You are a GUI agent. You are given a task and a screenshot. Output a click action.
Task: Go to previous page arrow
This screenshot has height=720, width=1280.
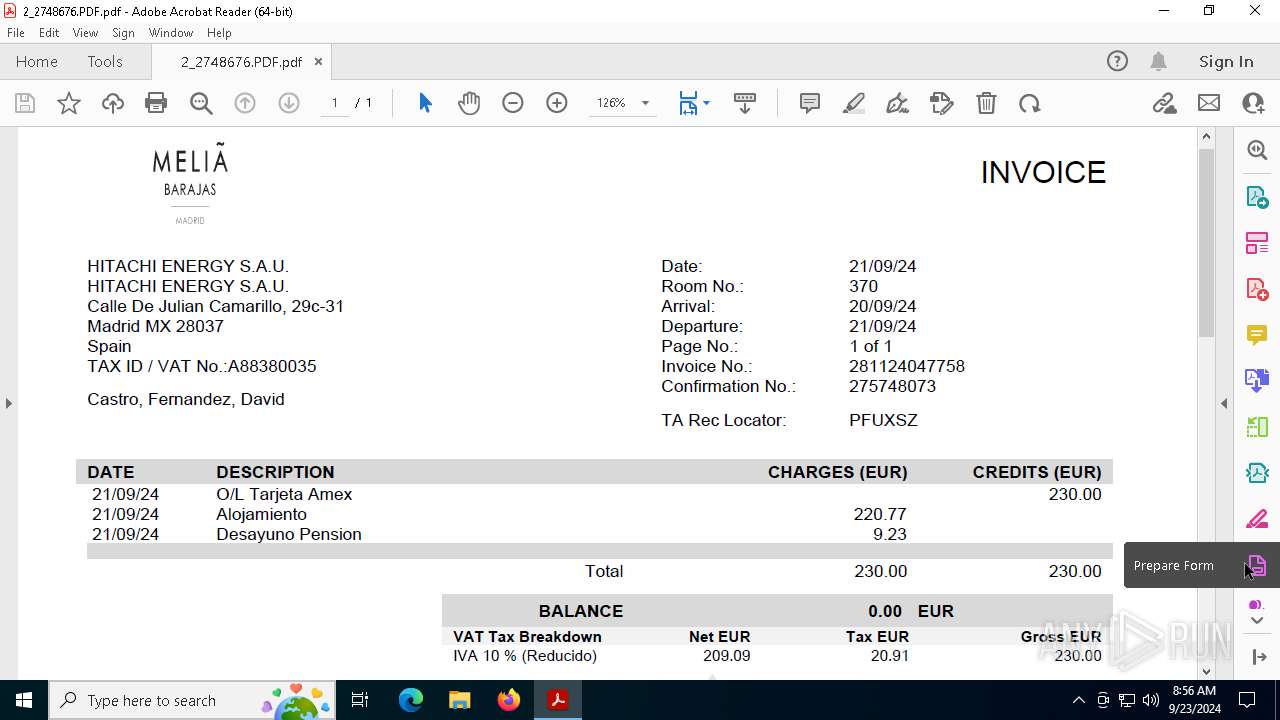(x=245, y=103)
